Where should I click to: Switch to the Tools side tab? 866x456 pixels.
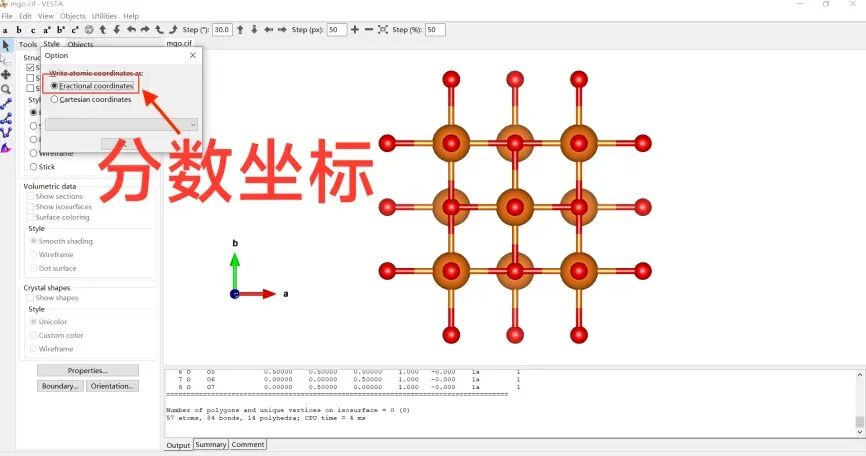28,44
